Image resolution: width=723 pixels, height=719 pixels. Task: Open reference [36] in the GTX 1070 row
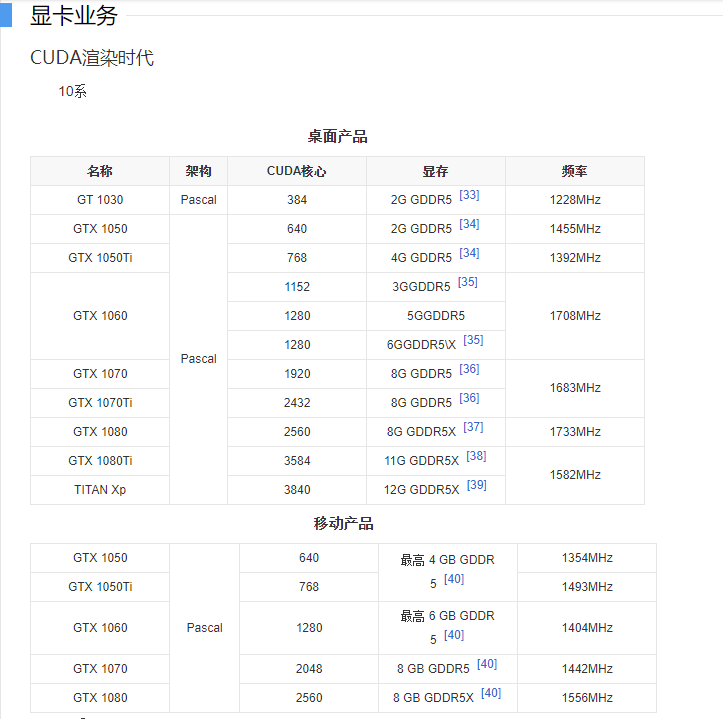(469, 369)
